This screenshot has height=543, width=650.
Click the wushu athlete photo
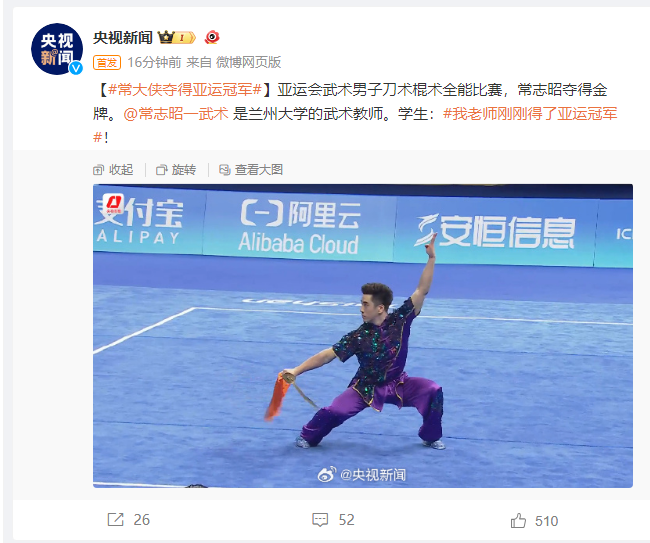[363, 336]
